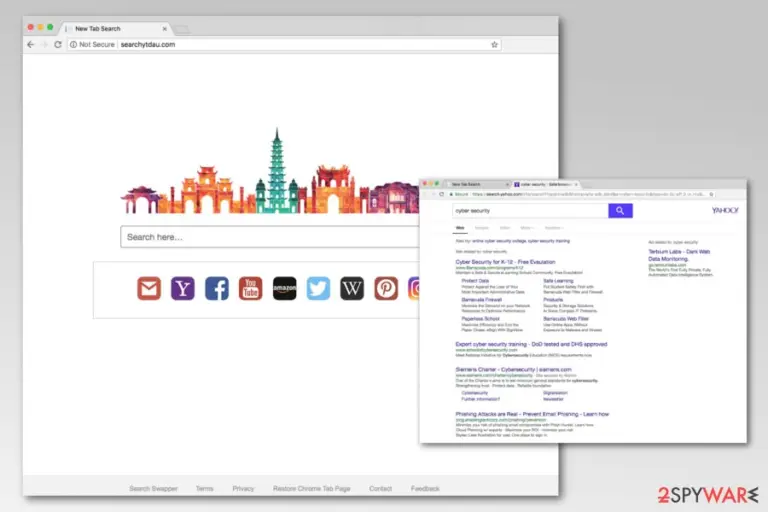
Task: Bookmark searchytdau.com with the star icon
Action: pyautogui.click(x=494, y=45)
